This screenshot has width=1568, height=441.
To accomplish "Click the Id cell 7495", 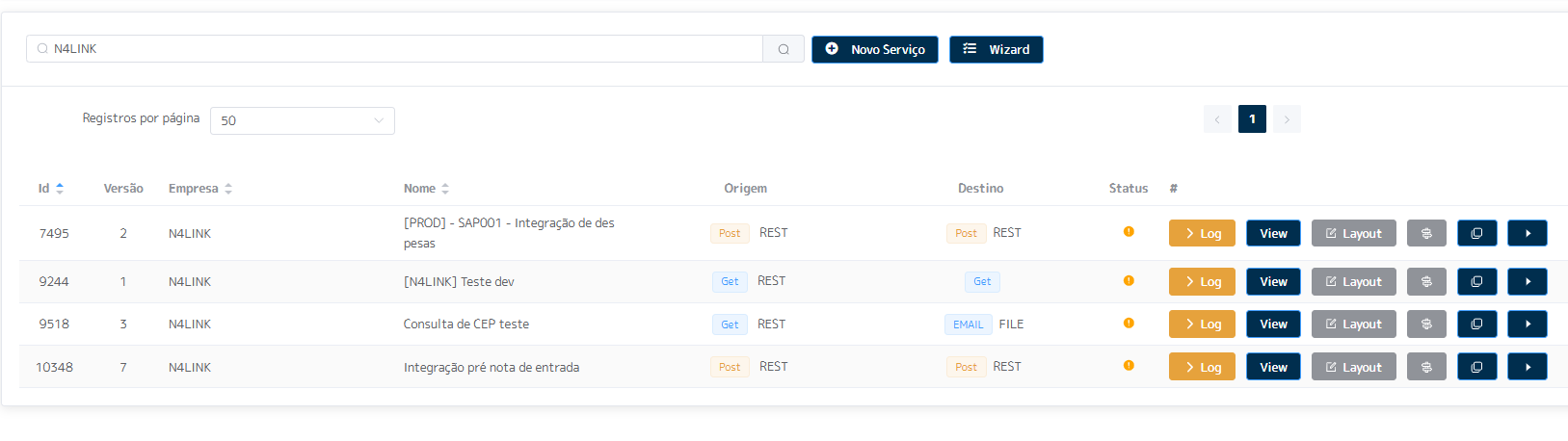I will tap(54, 233).
